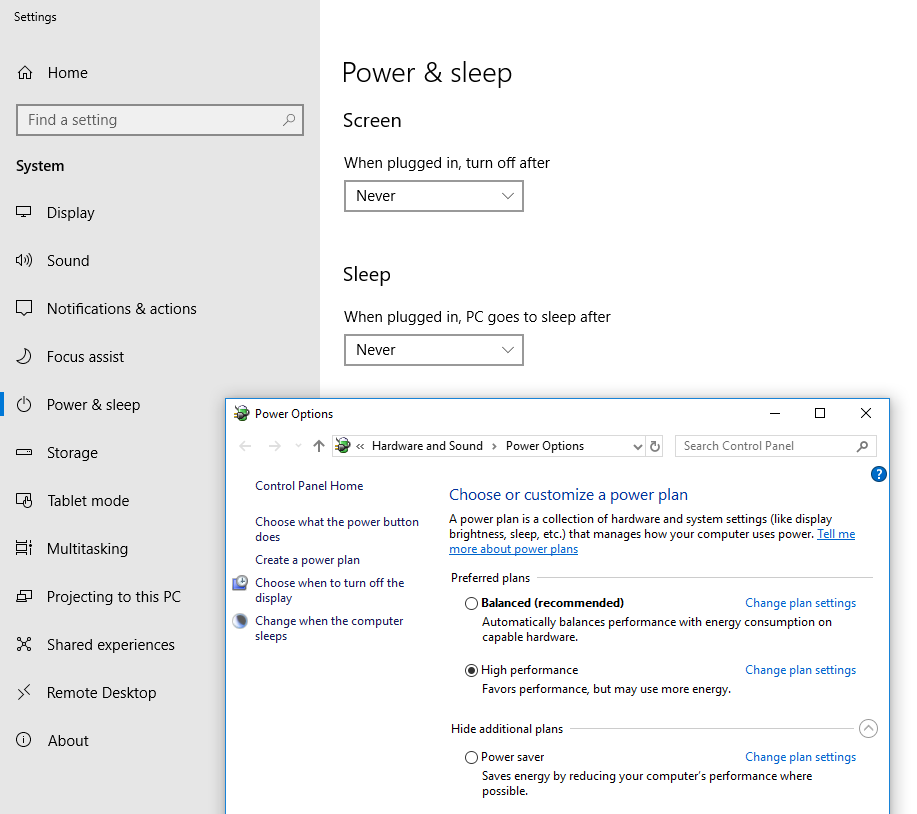
Task: Open screen turn off after dropdown
Action: [x=433, y=196]
